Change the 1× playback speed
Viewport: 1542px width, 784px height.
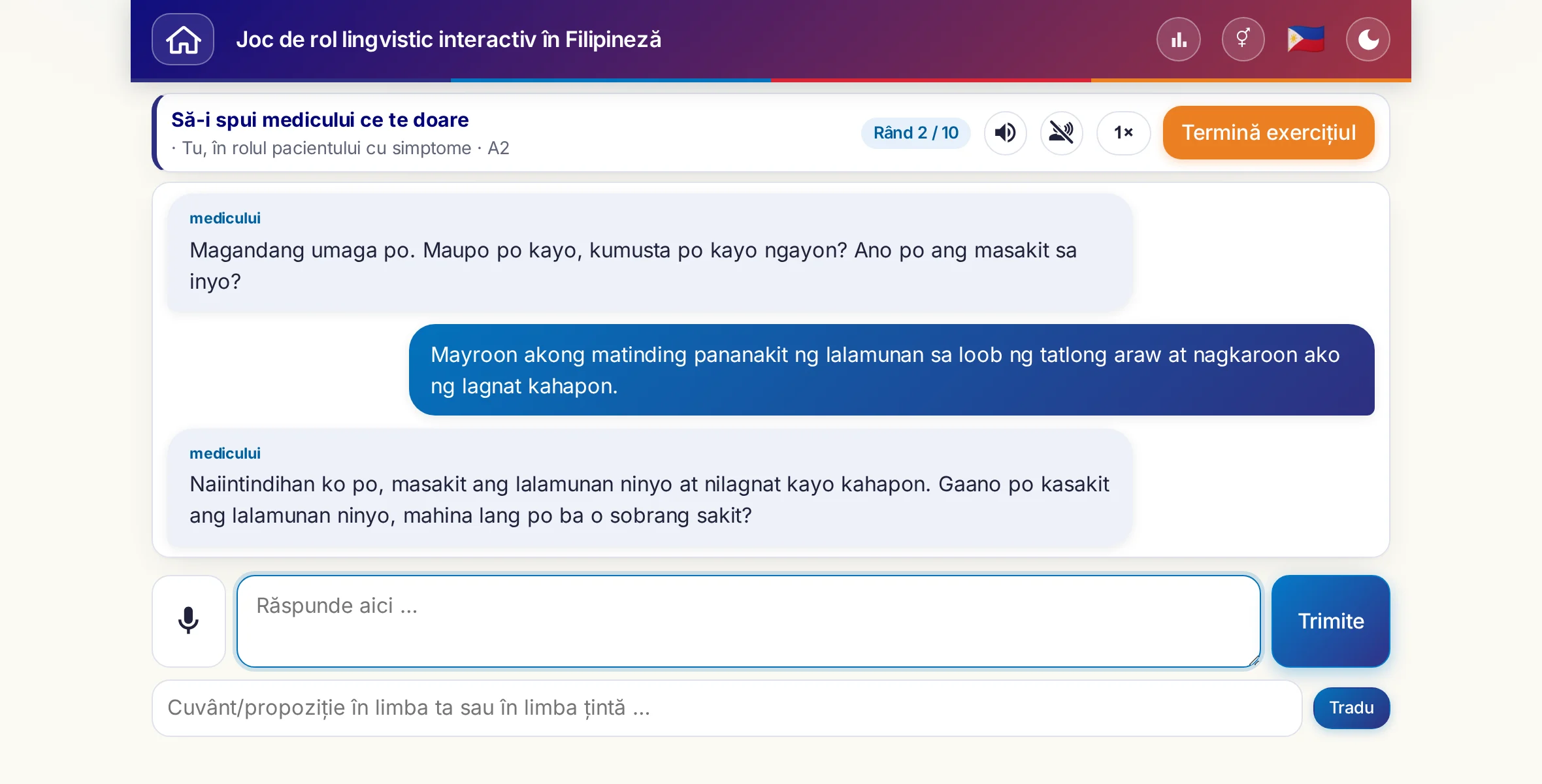point(1123,133)
